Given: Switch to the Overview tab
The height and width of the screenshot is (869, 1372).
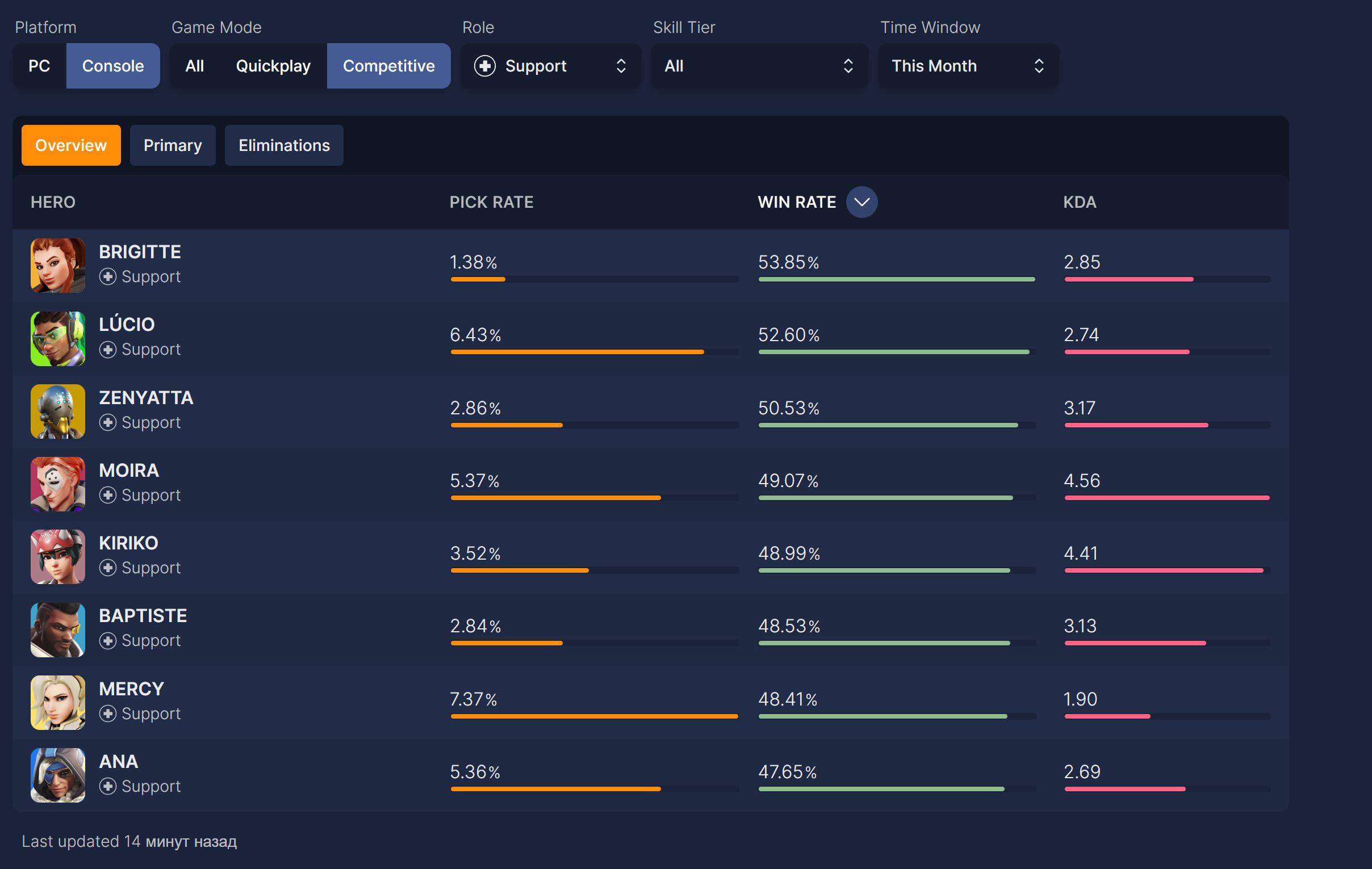Looking at the screenshot, I should [71, 145].
